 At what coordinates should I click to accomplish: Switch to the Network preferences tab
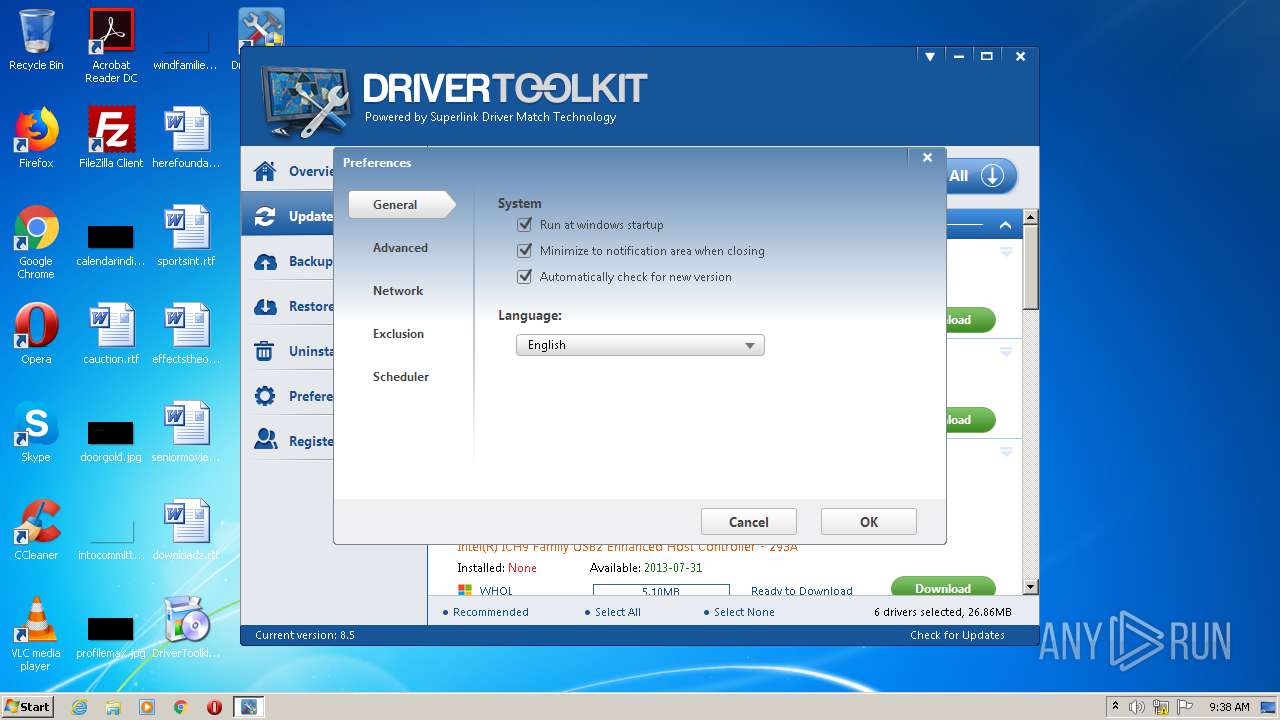click(398, 291)
